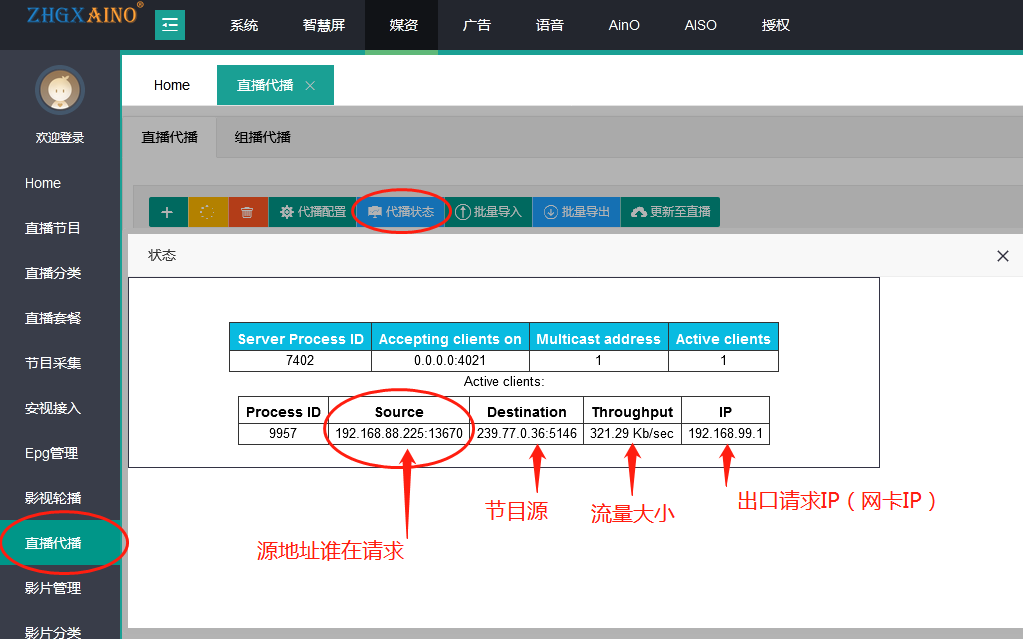Select Epg管理 in the sidebar
This screenshot has height=639, width=1023.
point(51,453)
